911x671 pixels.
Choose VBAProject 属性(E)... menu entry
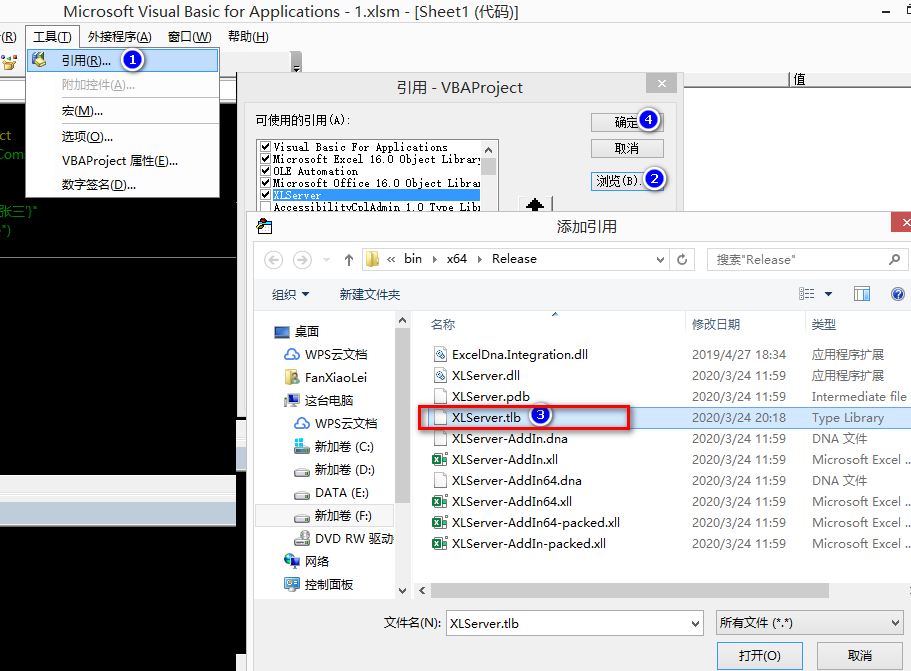(123, 161)
